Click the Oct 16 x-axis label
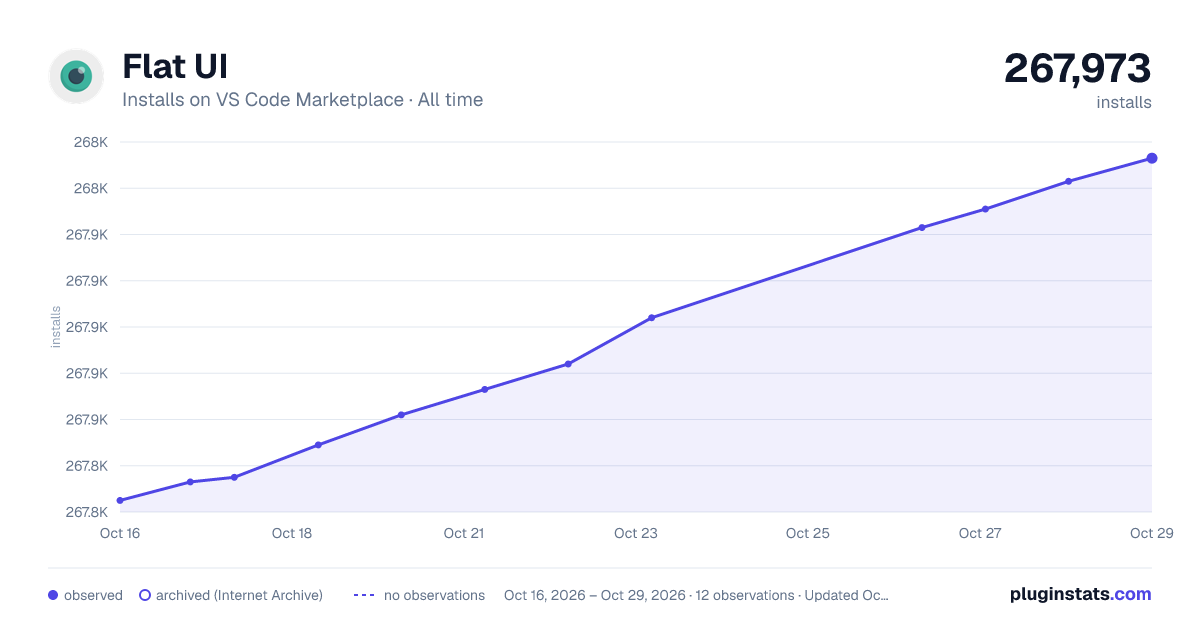The width and height of the screenshot is (1200, 630). click(x=120, y=533)
